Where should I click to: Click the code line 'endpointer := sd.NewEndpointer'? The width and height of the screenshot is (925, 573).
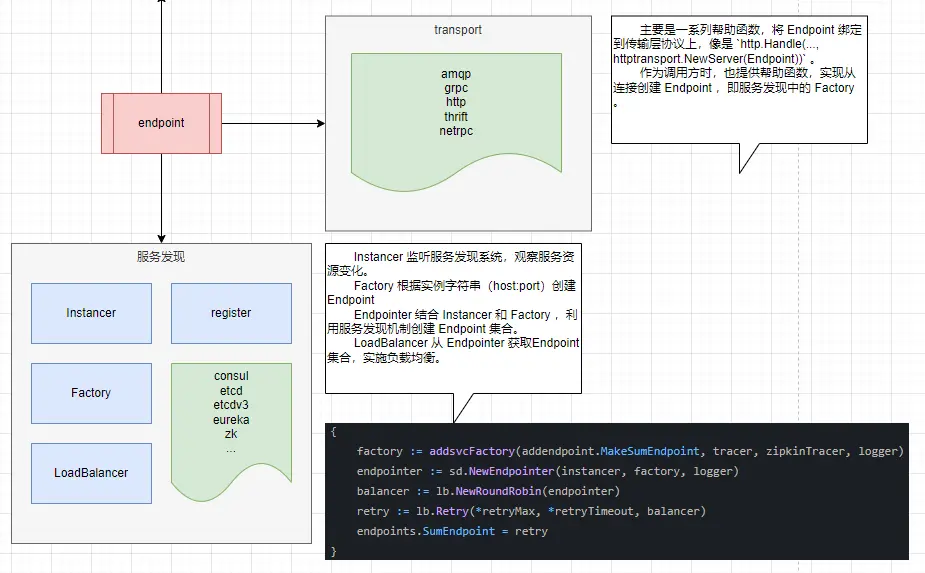point(547,472)
